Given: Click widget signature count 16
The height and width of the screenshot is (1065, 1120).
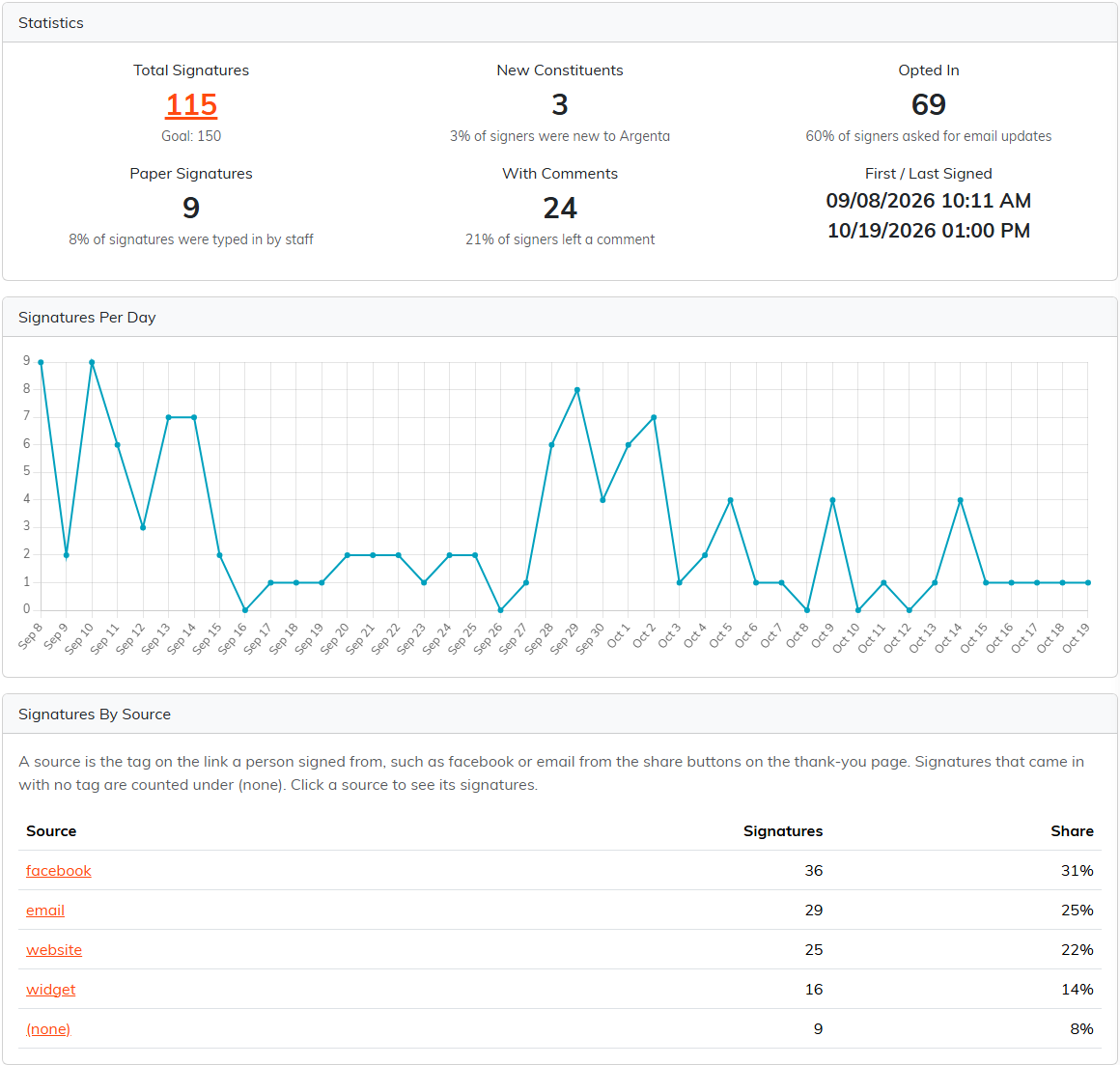Looking at the screenshot, I should [814, 990].
